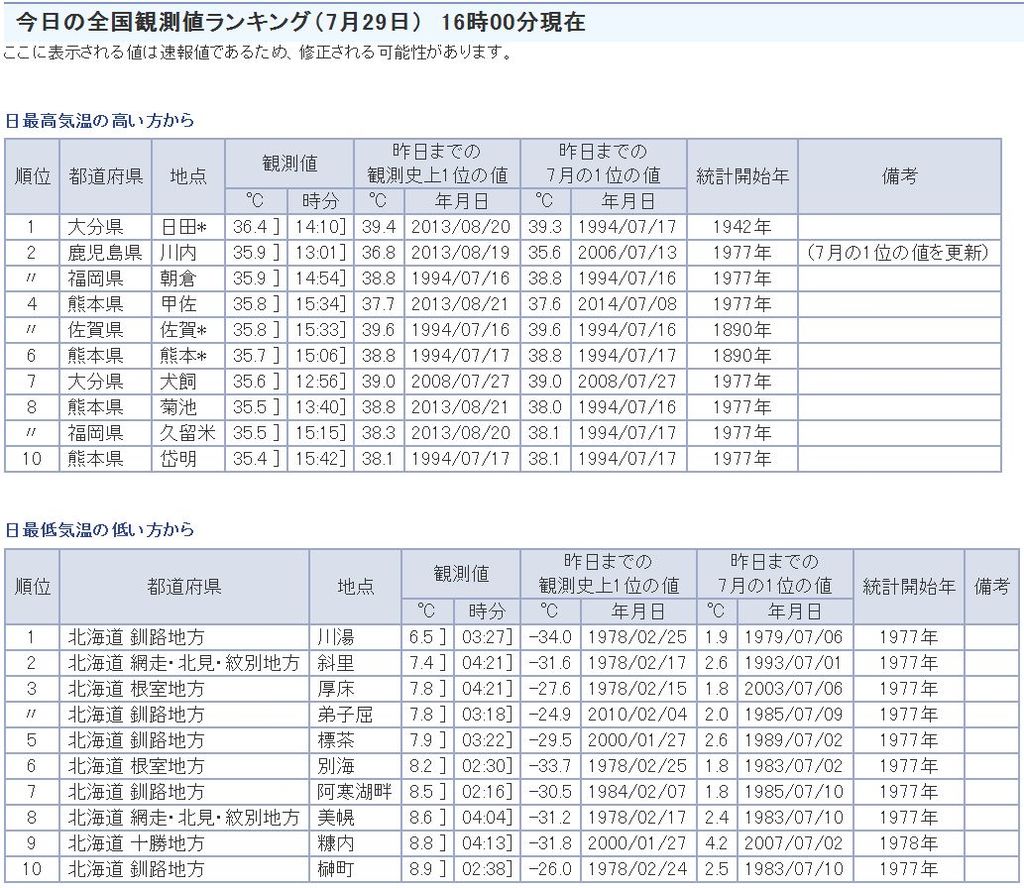Open the 川湯 observation point

[x=335, y=636]
